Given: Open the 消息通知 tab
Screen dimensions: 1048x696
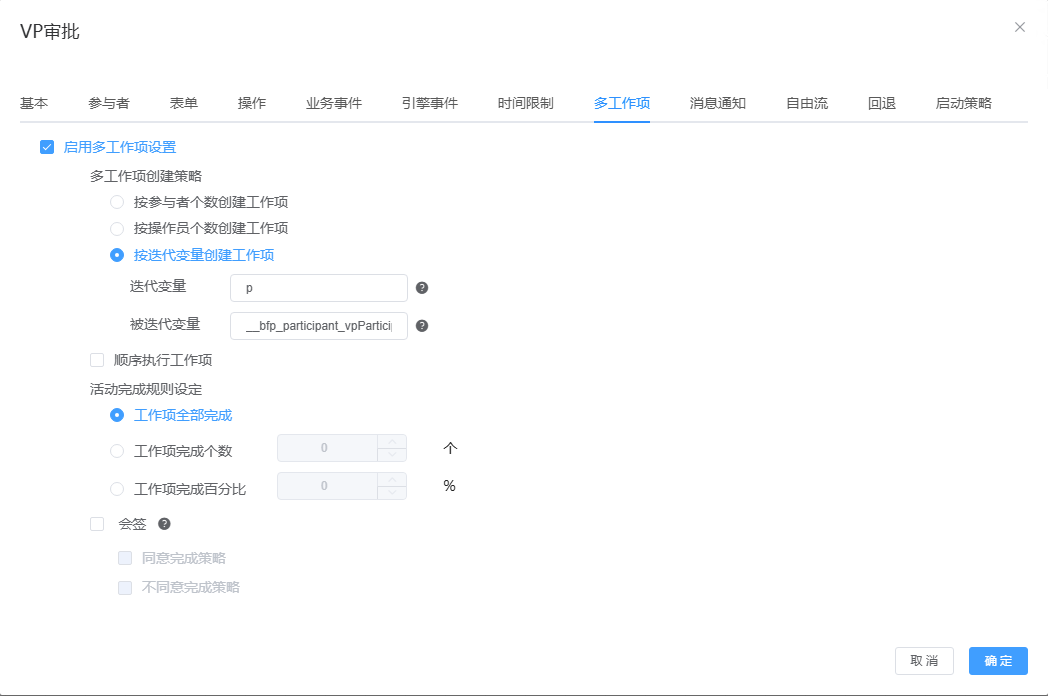Looking at the screenshot, I should point(717,103).
